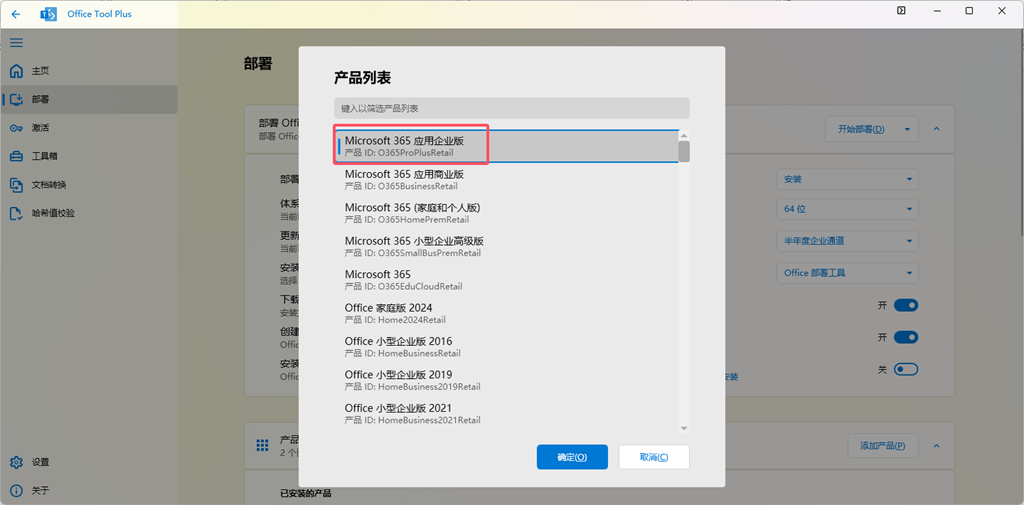Image resolution: width=1024 pixels, height=505 pixels.
Task: Open the Office 部署工具 dropdown
Action: tap(848, 273)
